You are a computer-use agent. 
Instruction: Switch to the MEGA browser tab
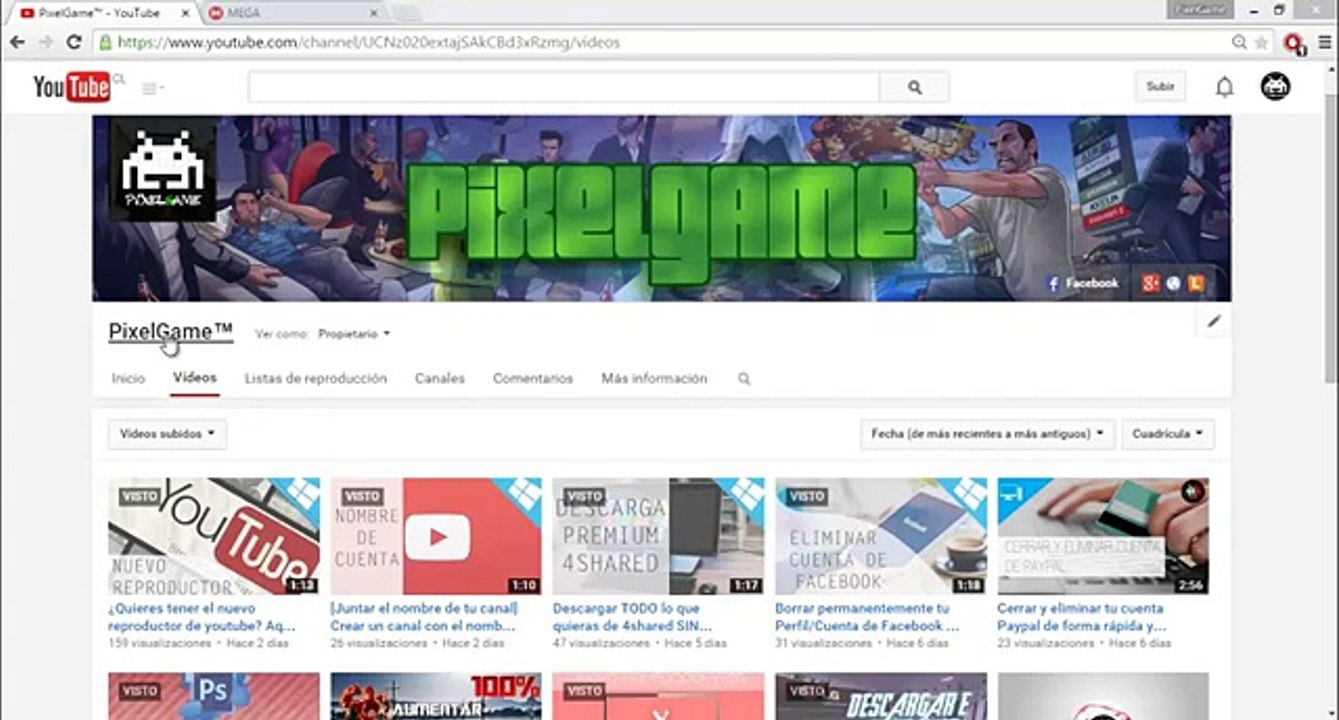(x=290, y=13)
